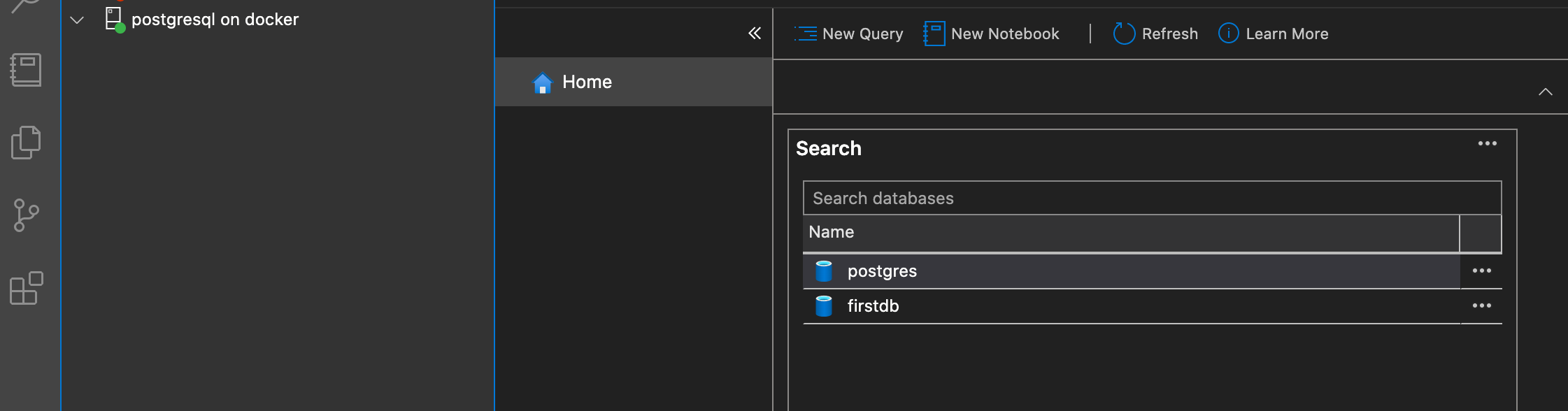This screenshot has height=411, width=1568.
Task: Click the blue Home house icon
Action: 543,82
